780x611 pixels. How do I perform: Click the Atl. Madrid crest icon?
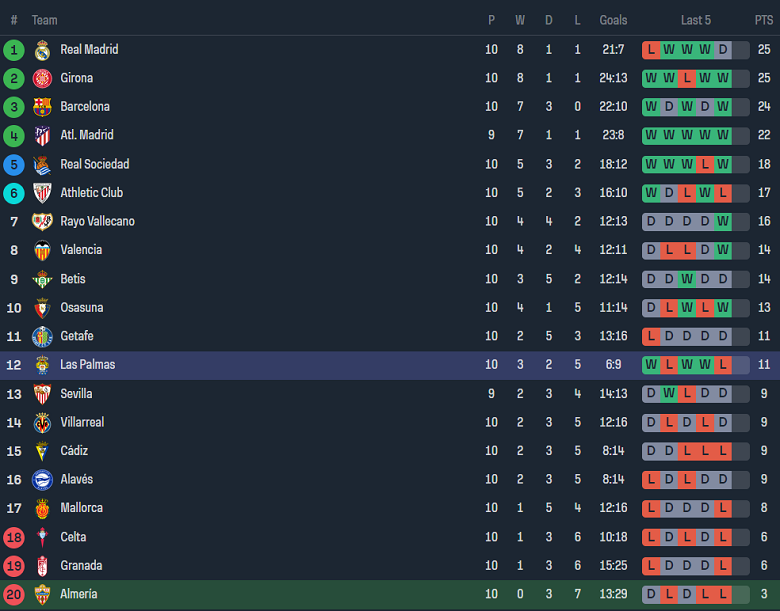click(42, 135)
